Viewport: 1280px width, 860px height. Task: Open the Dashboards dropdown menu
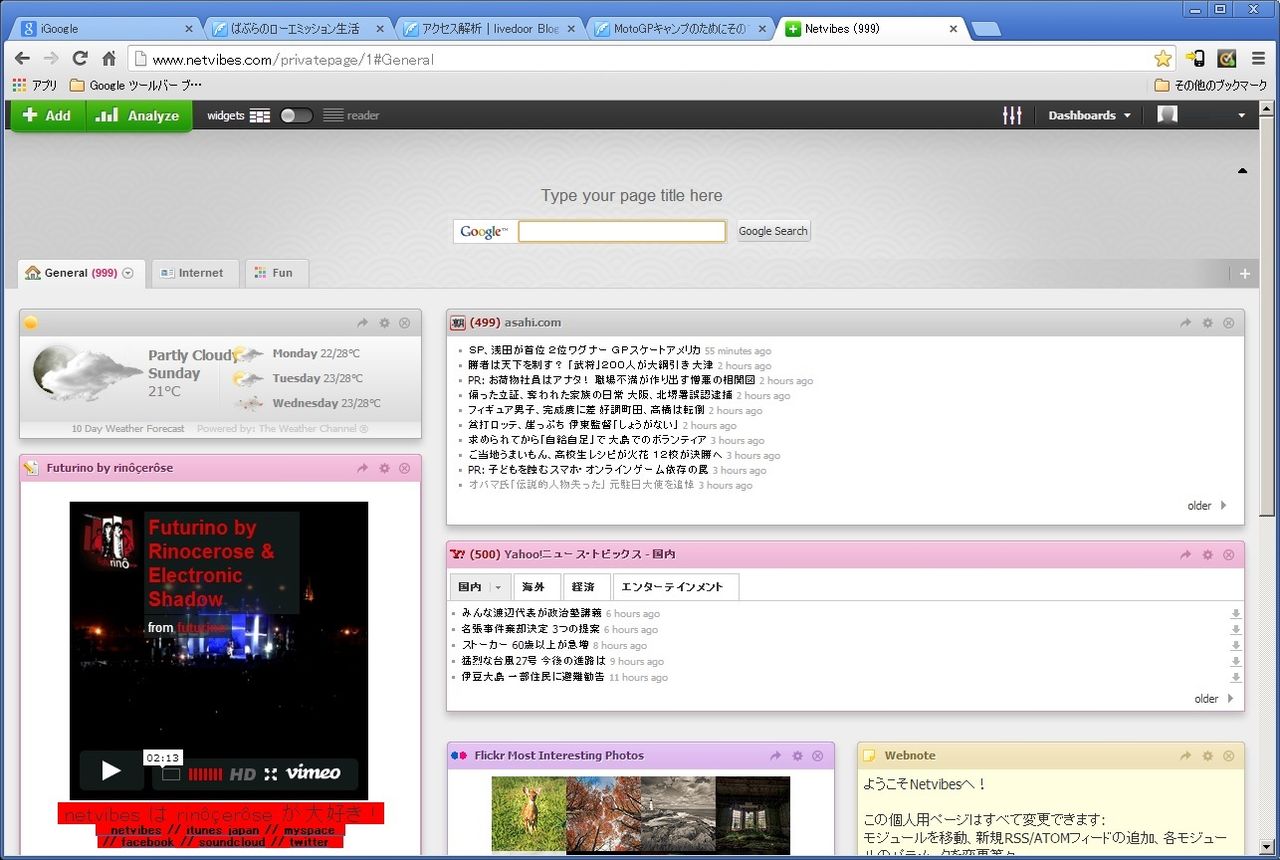coord(1089,116)
